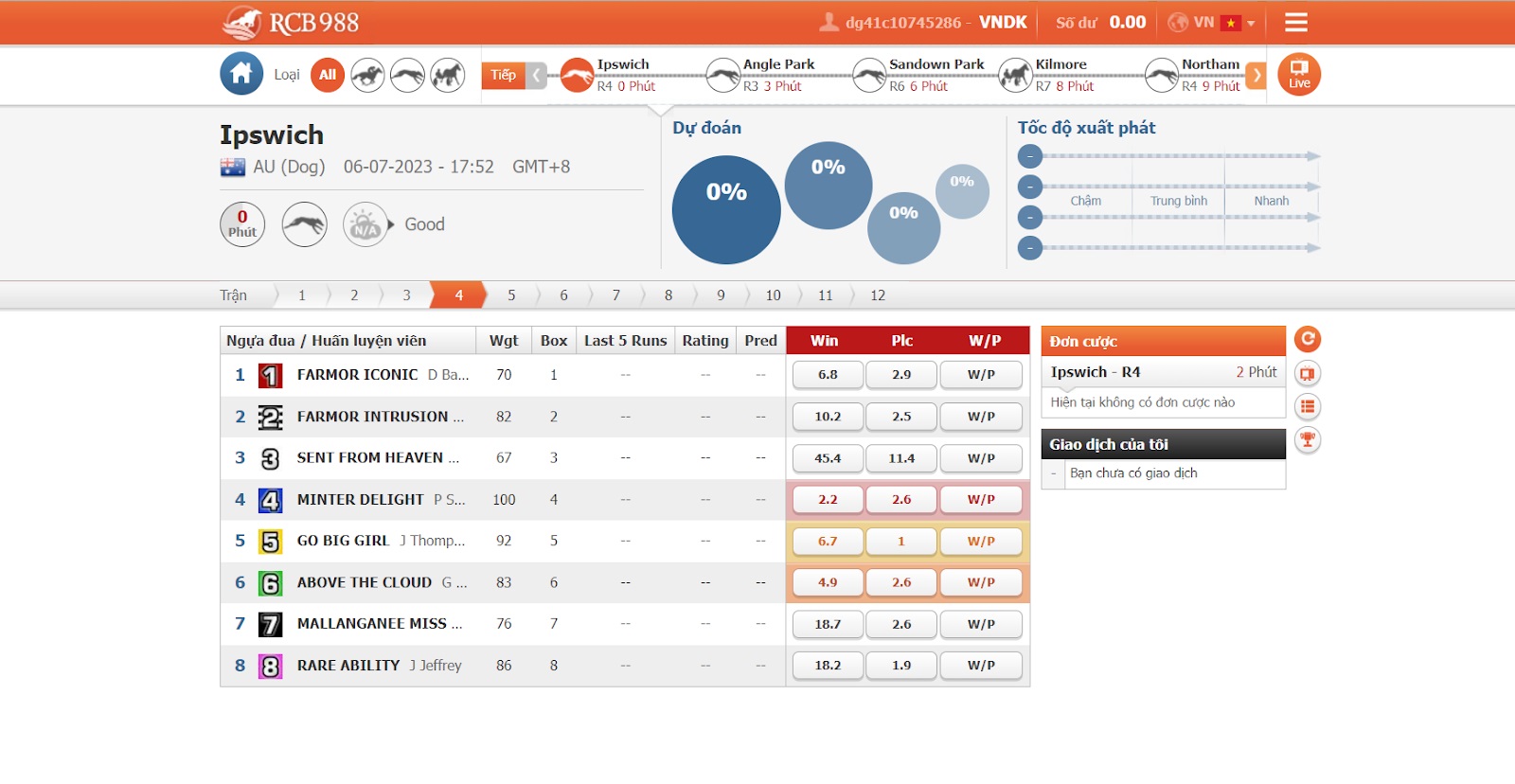Select Win odds 2.2 for Minter Delight

tap(828, 500)
